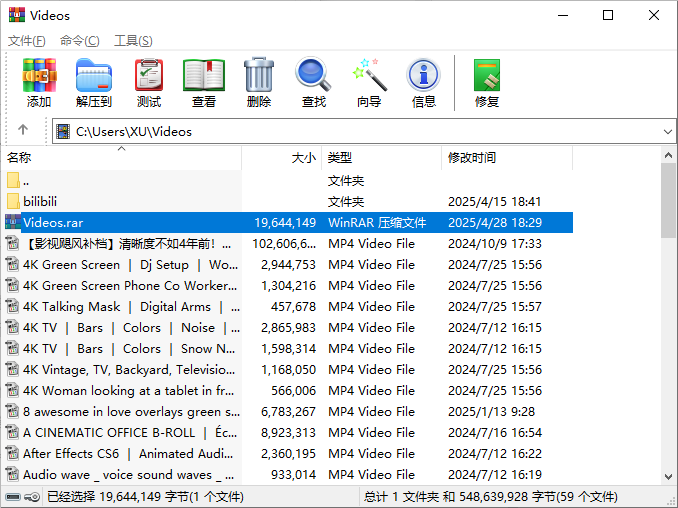Click the WinRAR 压缩文件 type cell

point(377,223)
